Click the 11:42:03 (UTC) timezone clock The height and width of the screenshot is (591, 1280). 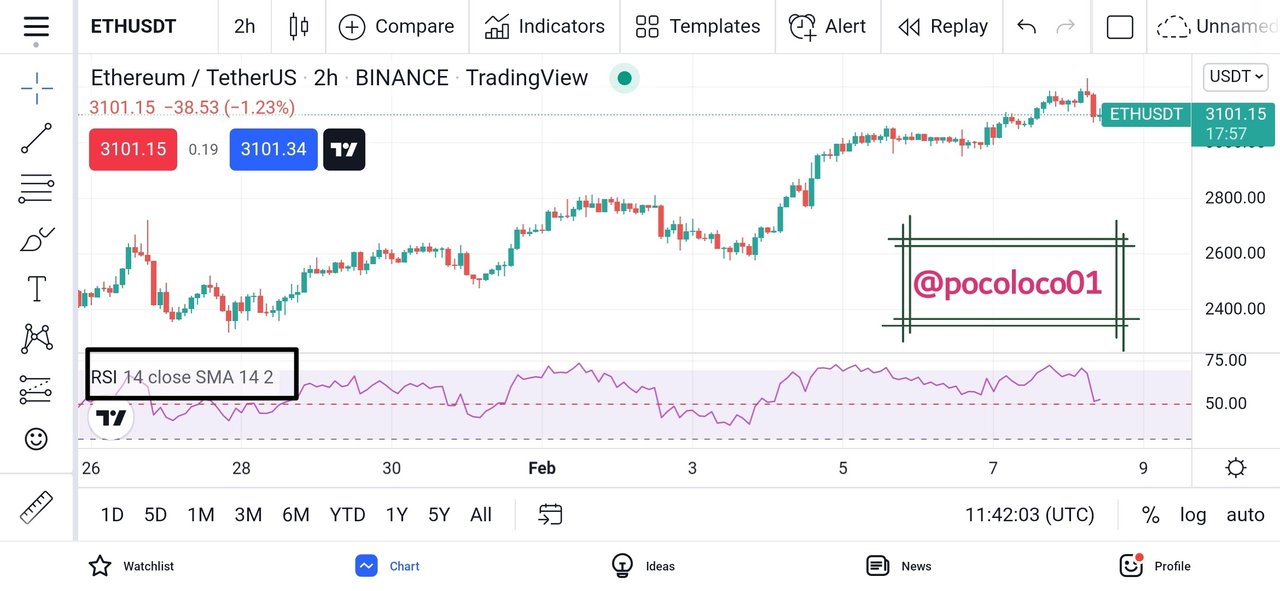1030,515
